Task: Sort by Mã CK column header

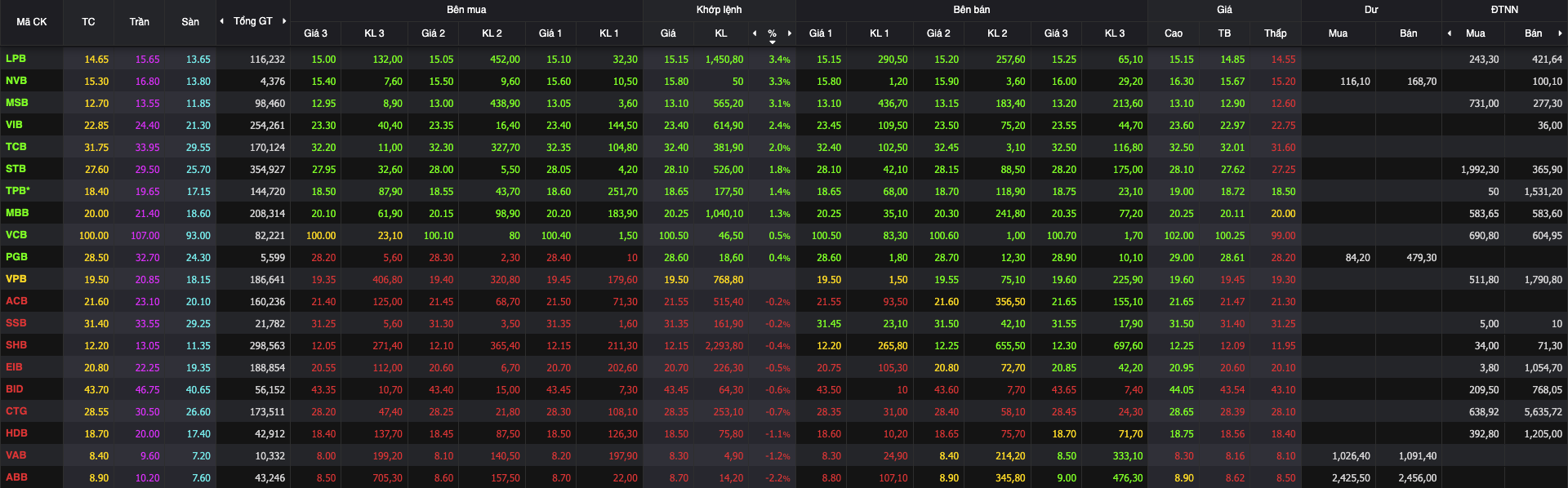Action: coord(32,22)
